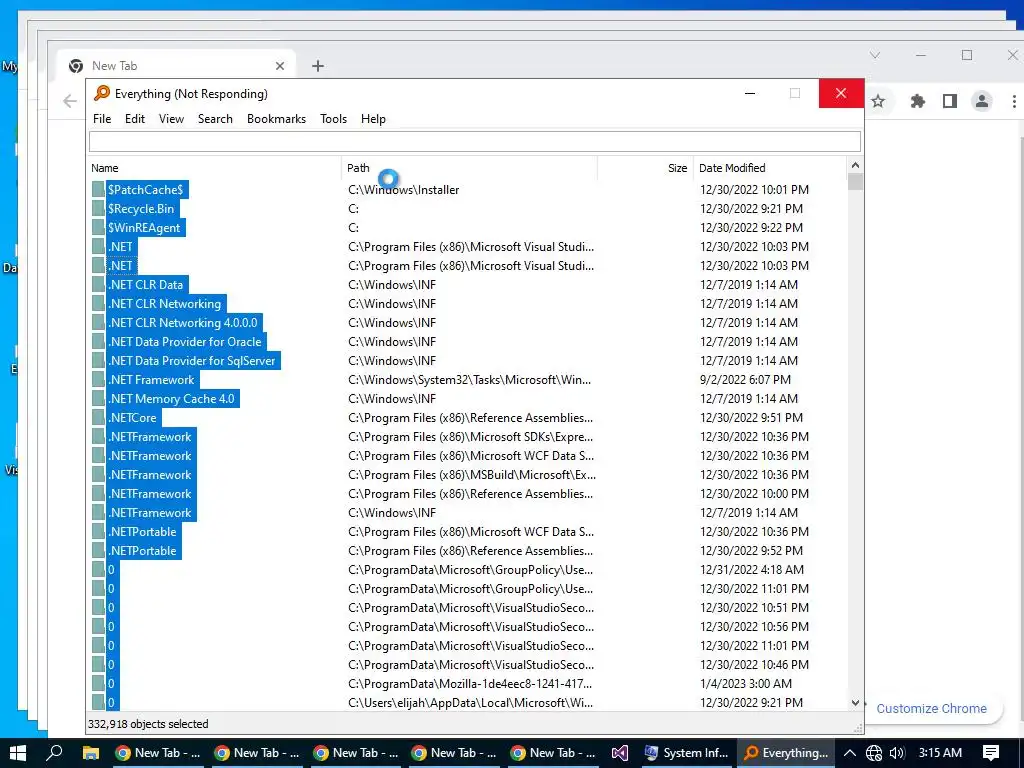Click the folder icon of .NETCore
1024x768 pixels.
(98, 418)
